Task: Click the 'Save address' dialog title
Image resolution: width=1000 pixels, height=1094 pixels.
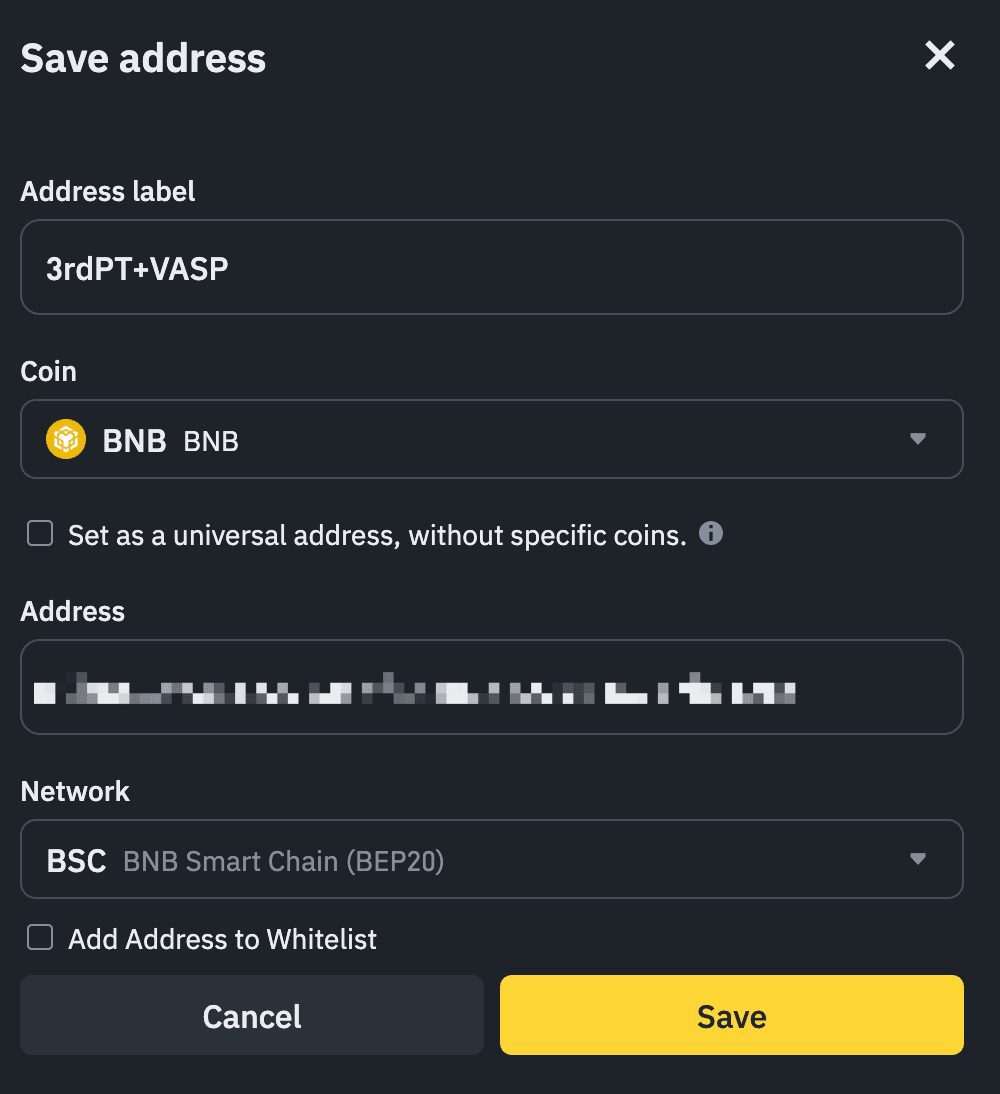Action: pyautogui.click(x=143, y=58)
